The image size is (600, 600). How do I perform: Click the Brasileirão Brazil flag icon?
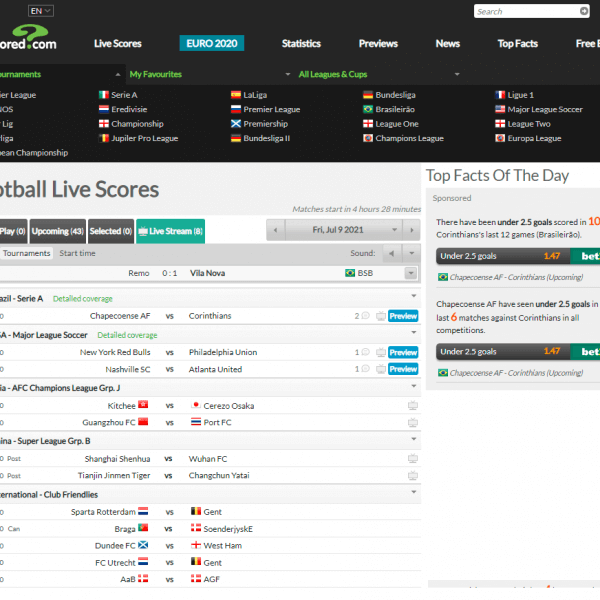coord(368,109)
